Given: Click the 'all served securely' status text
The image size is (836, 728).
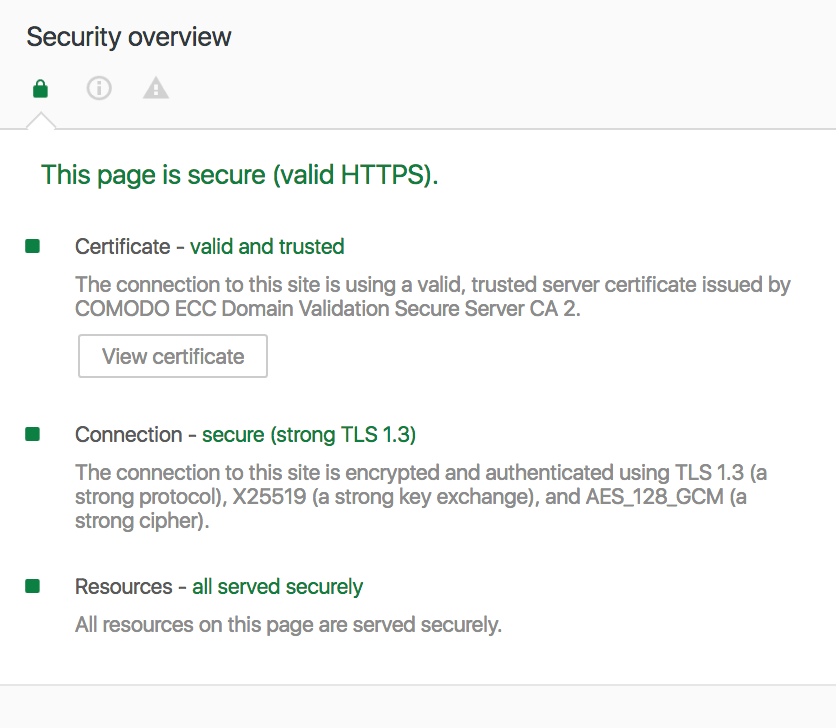Looking at the screenshot, I should pos(278,587).
